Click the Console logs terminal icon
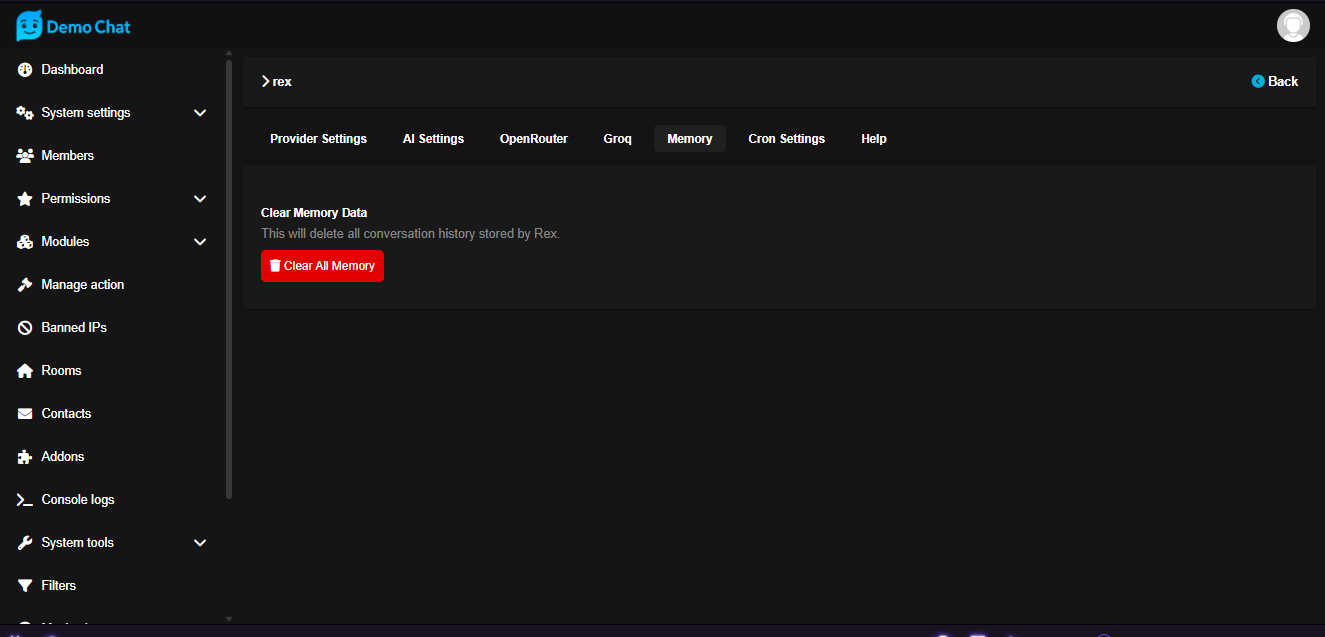Screen dimensions: 1325x637 (x=25, y=500)
